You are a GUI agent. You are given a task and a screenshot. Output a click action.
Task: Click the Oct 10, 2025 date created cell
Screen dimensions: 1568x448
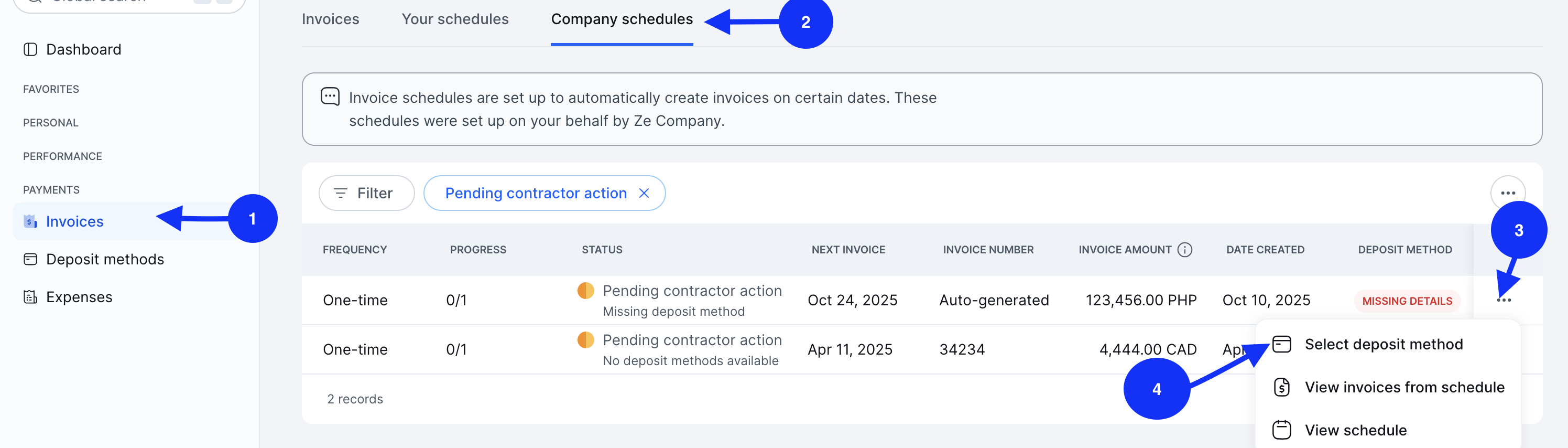pyautogui.click(x=1266, y=300)
